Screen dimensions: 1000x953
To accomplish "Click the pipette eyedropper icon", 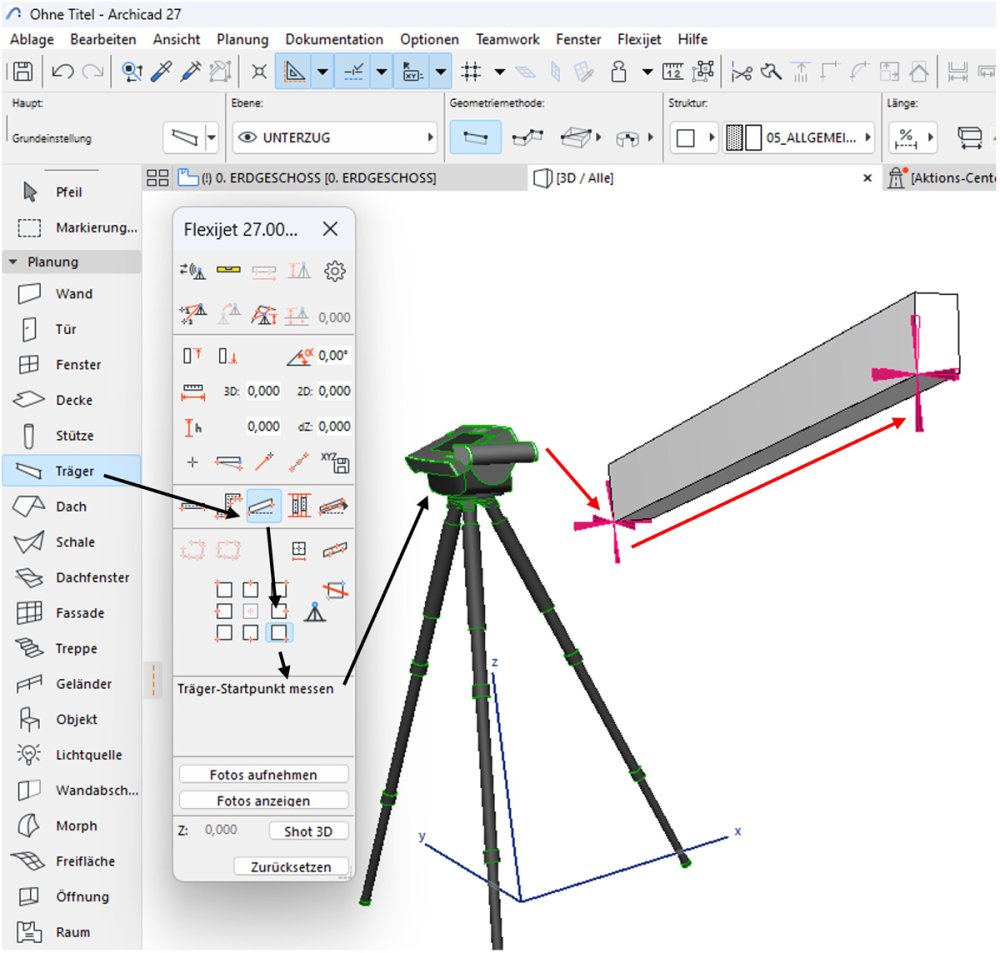I will pos(162,71).
